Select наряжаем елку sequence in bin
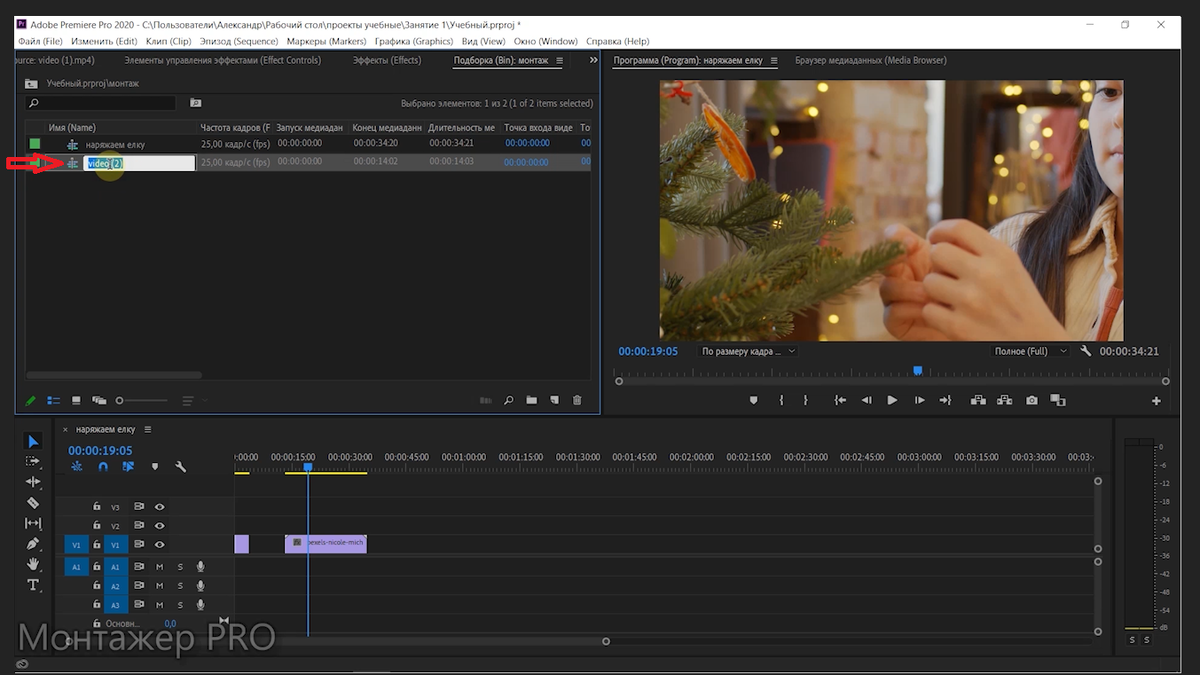The height and width of the screenshot is (675, 1200). point(115,145)
